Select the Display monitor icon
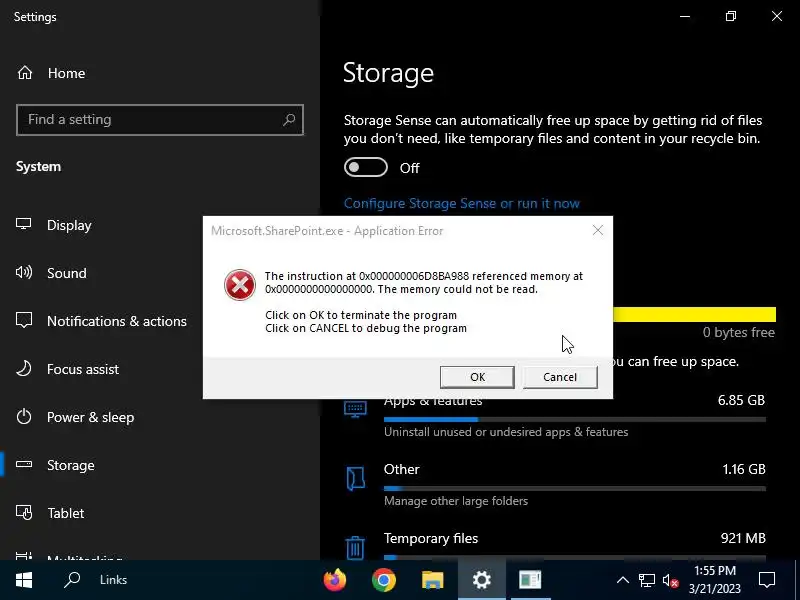Image resolution: width=800 pixels, height=600 pixels. point(23,224)
